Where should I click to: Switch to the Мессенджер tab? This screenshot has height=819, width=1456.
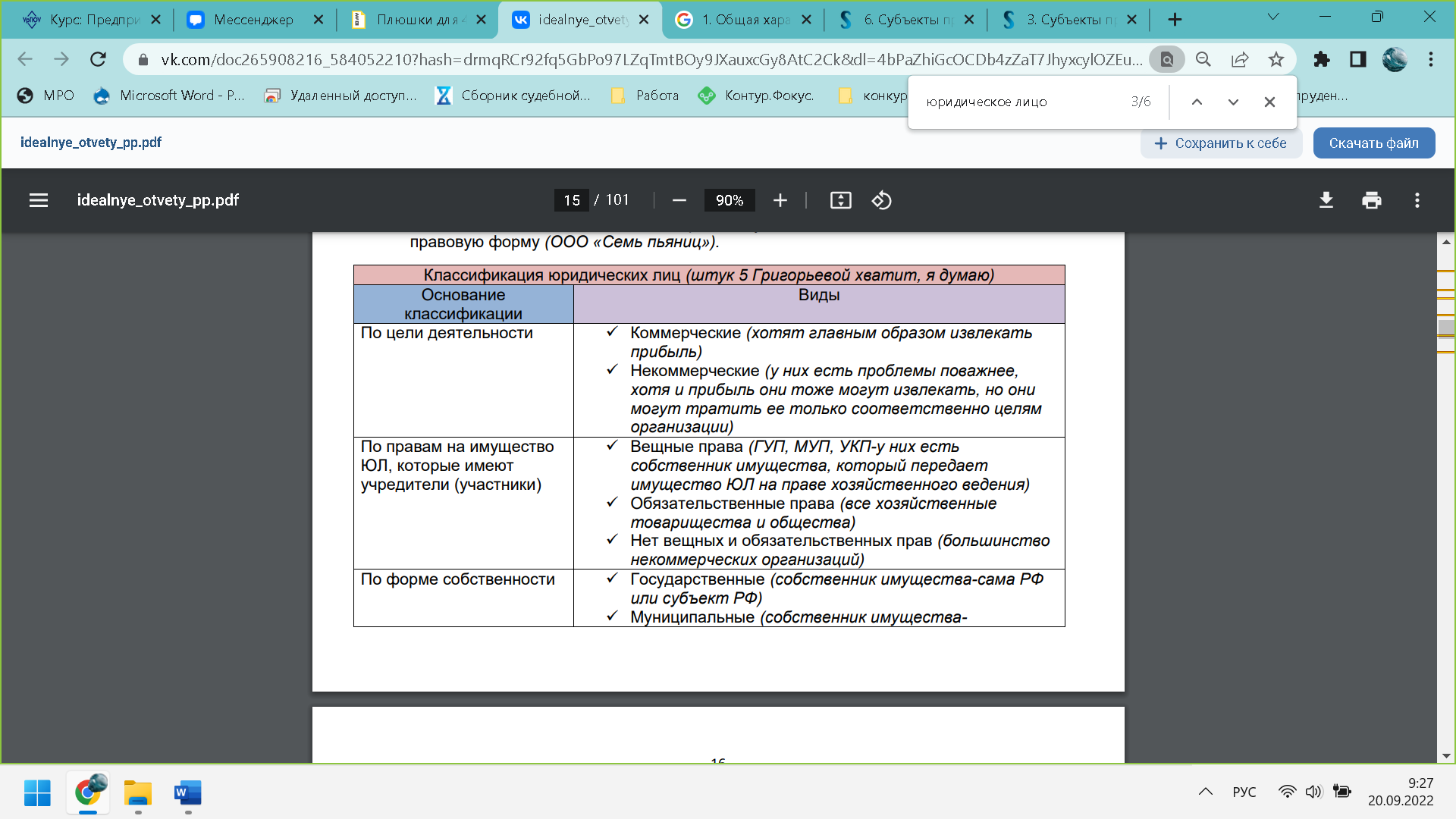[x=254, y=20]
